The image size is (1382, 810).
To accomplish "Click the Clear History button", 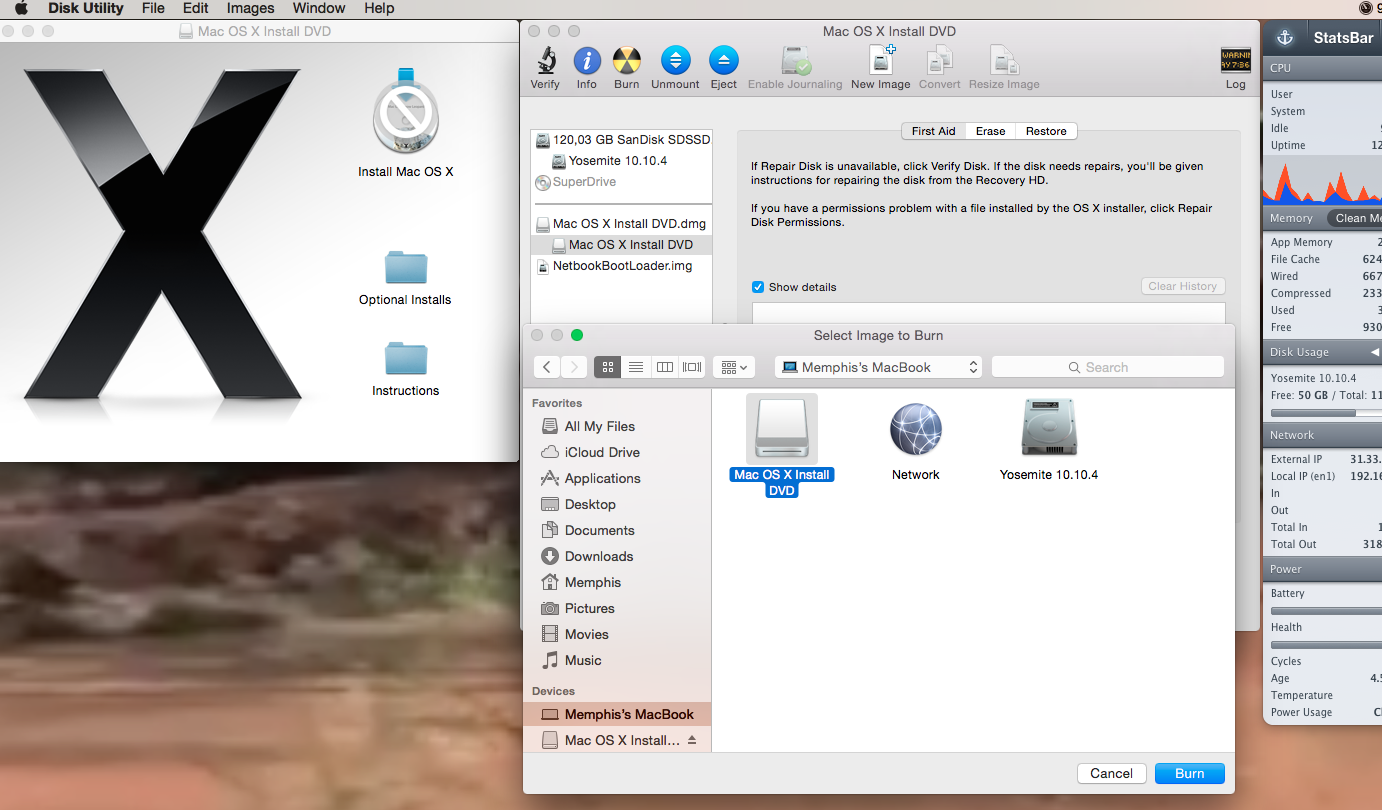I will (1183, 286).
